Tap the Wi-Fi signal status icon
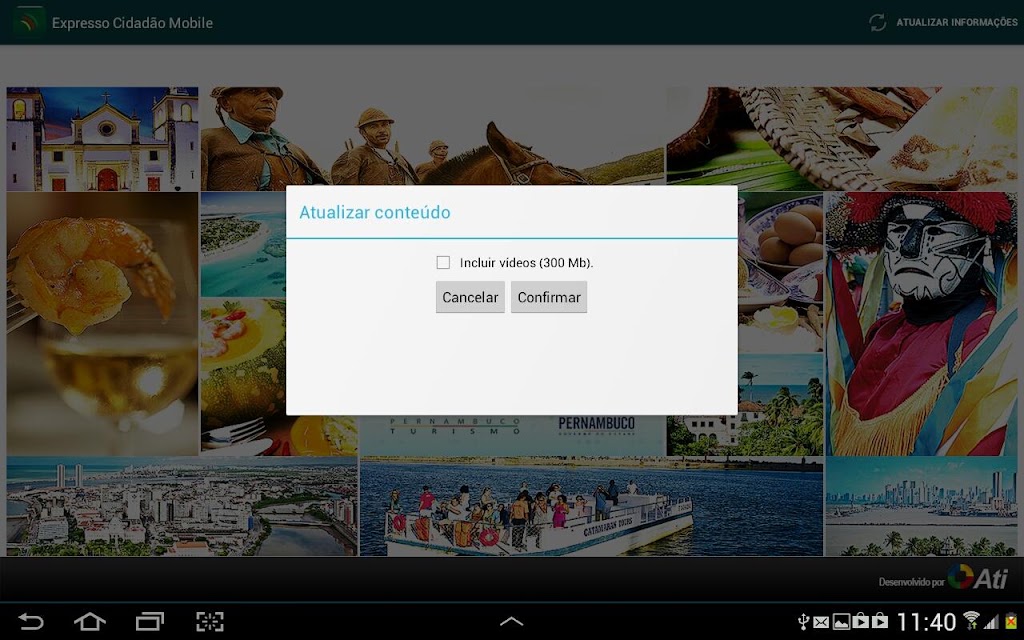This screenshot has height=640, width=1024. tap(972, 620)
